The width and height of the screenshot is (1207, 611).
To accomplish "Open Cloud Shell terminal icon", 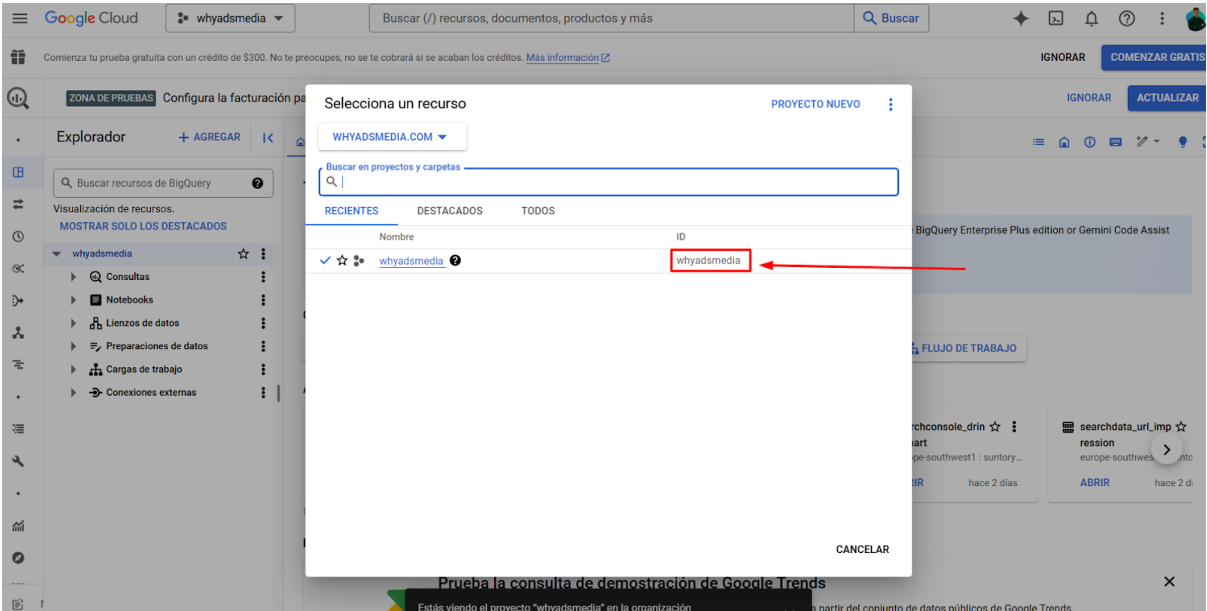I will pos(1055,18).
